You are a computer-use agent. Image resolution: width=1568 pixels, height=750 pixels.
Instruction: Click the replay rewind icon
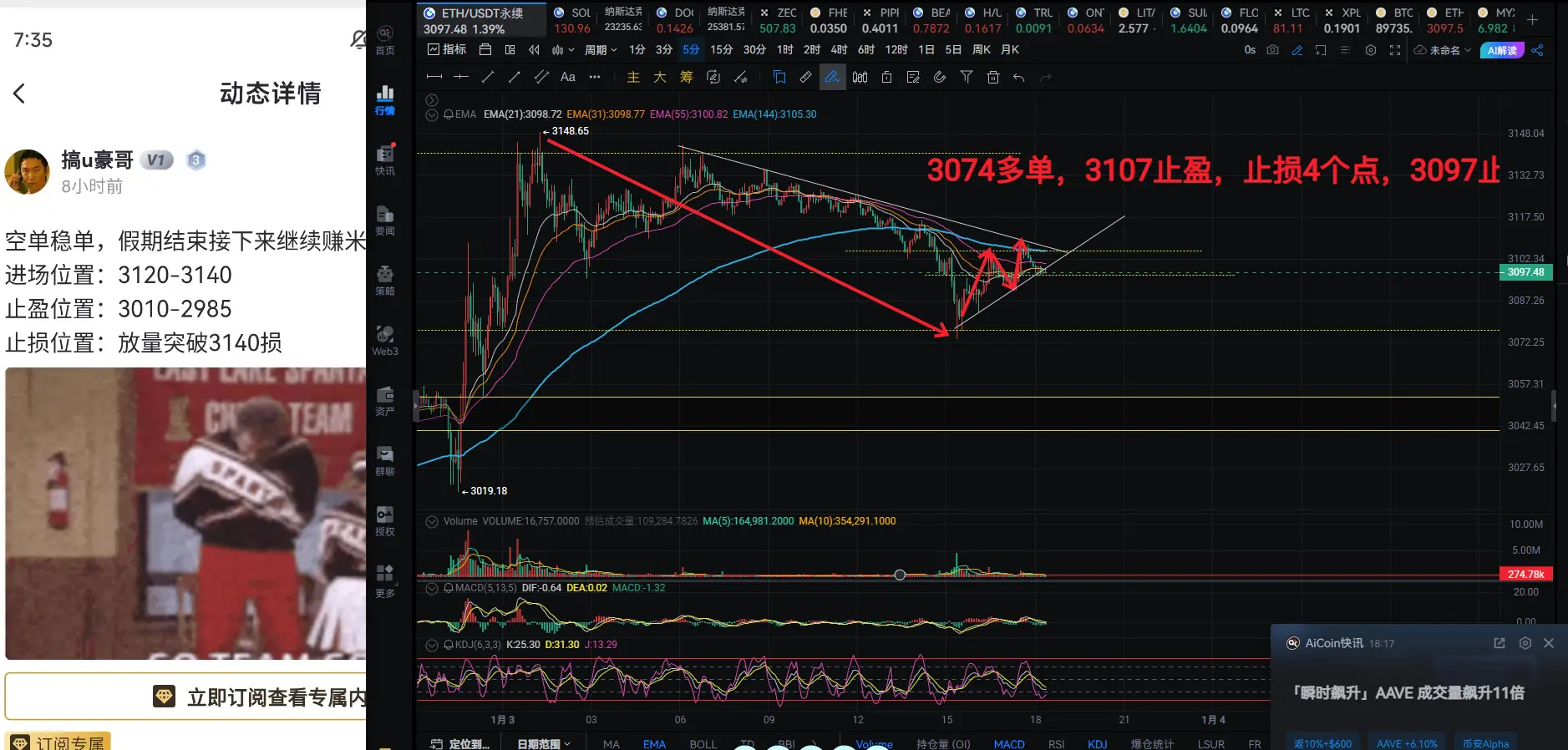pyautogui.click(x=535, y=50)
